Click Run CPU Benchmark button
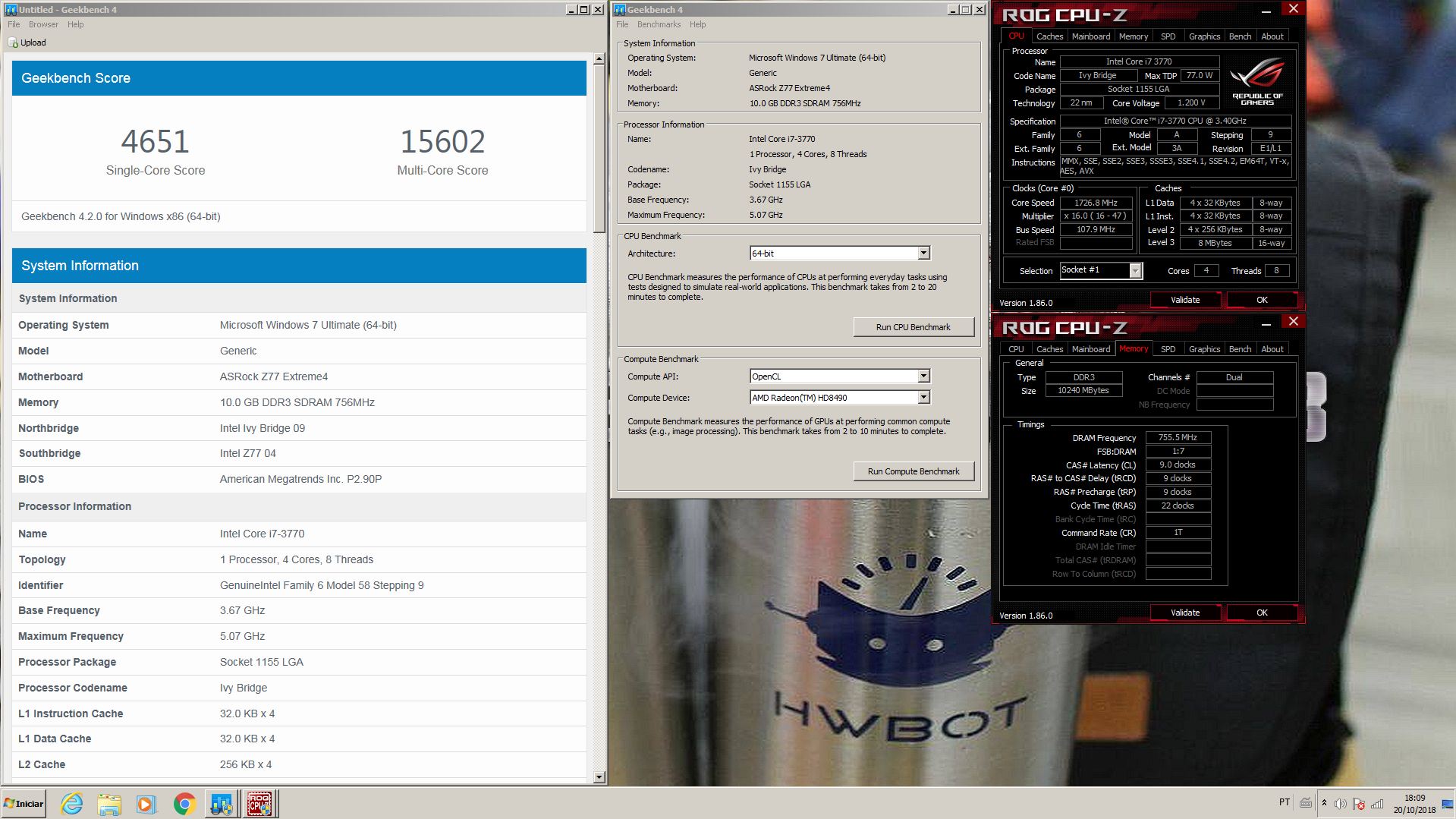 click(914, 327)
